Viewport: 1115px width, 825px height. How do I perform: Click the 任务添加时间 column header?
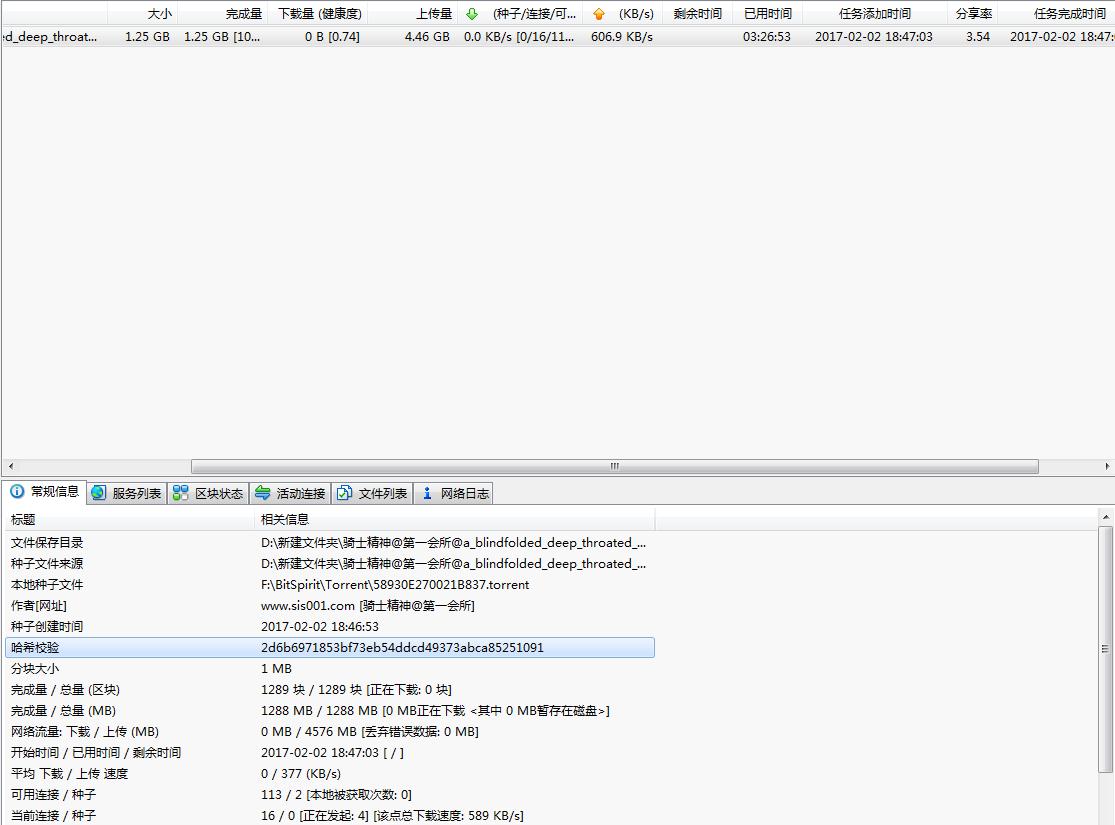(874, 14)
